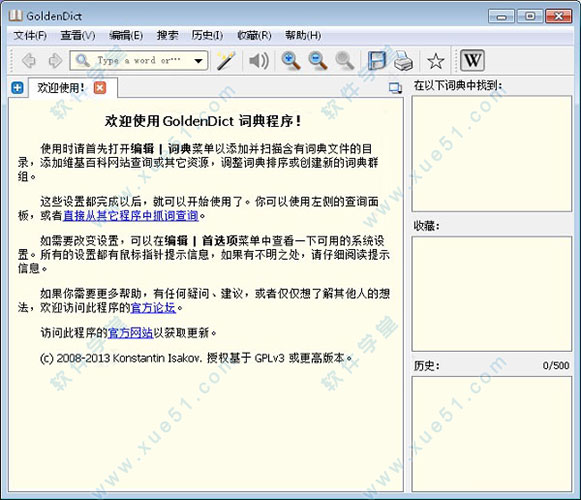Click the printer icon
The image size is (581, 500).
pyautogui.click(x=403, y=60)
